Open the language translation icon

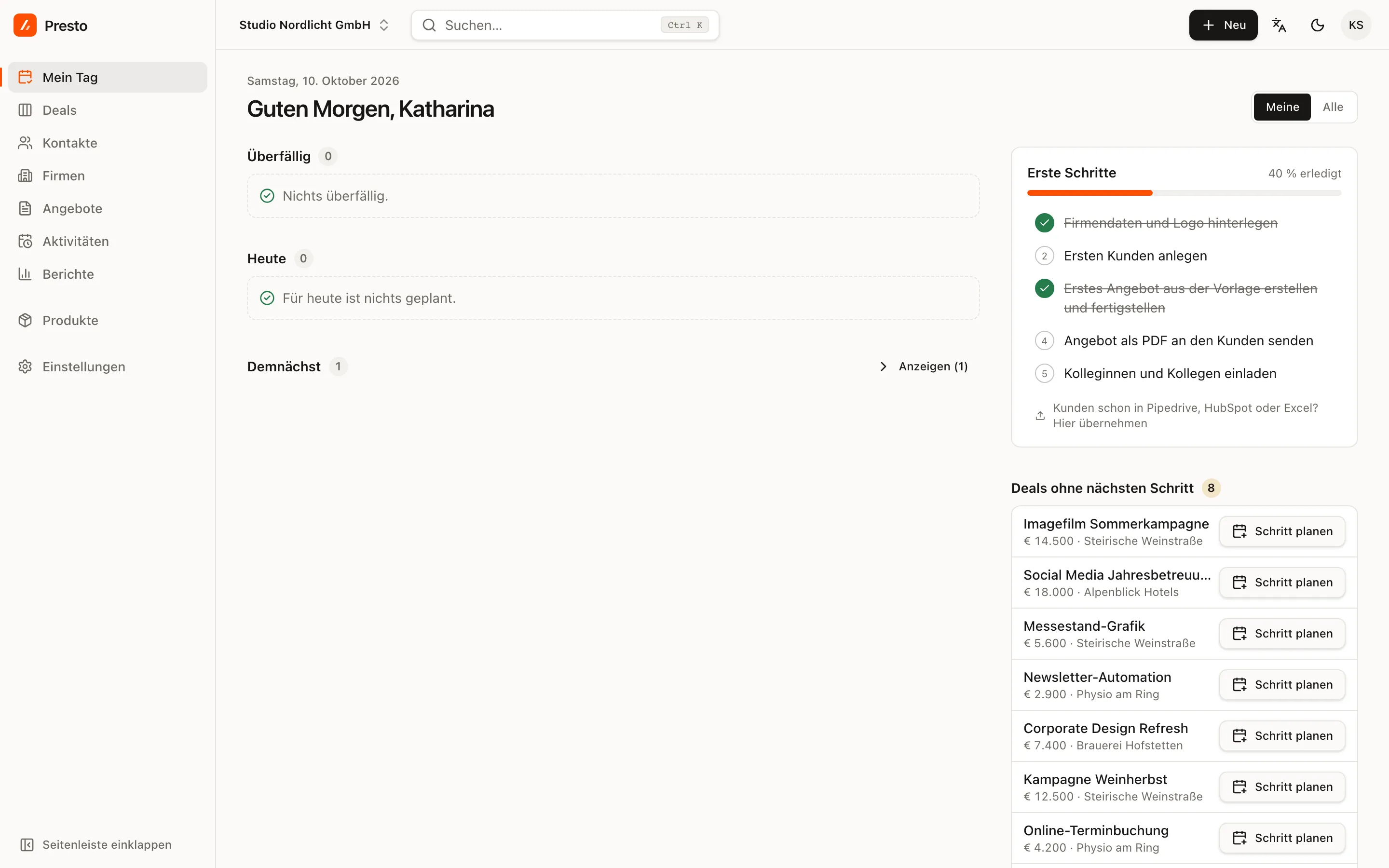pos(1279,25)
